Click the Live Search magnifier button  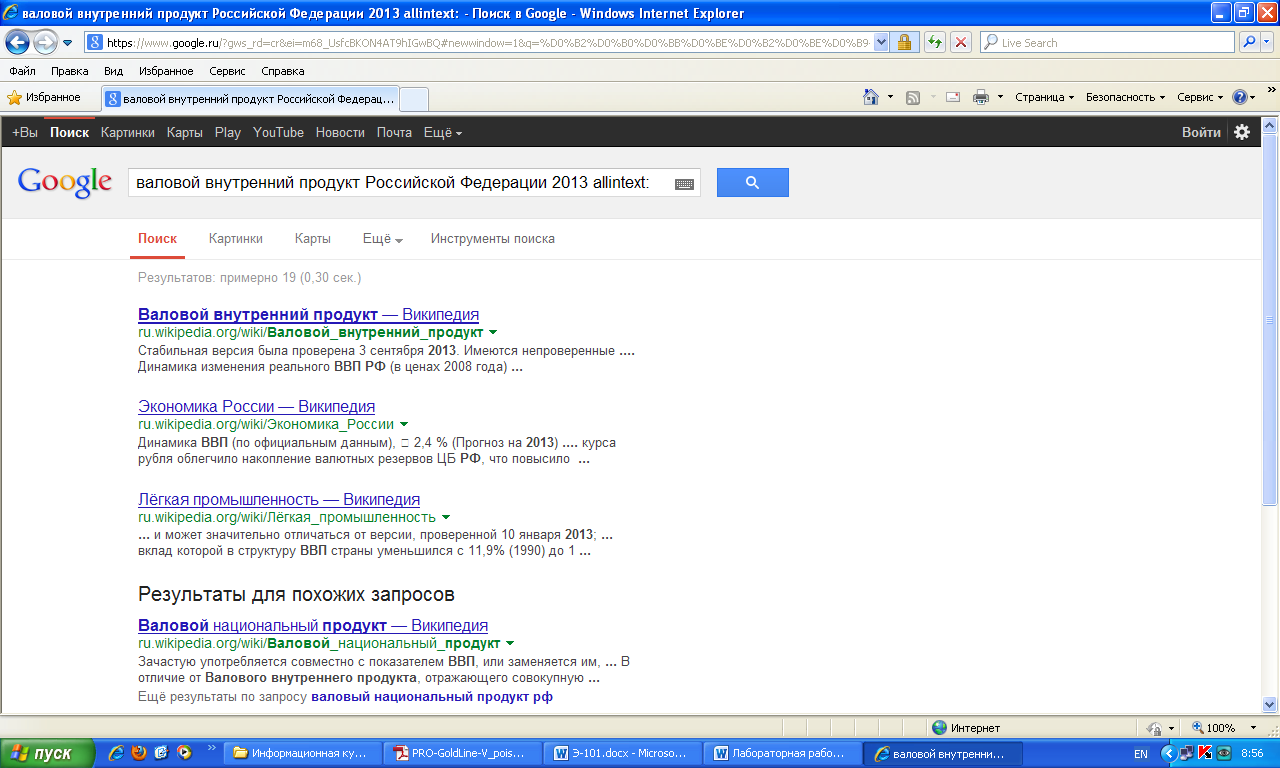1249,43
